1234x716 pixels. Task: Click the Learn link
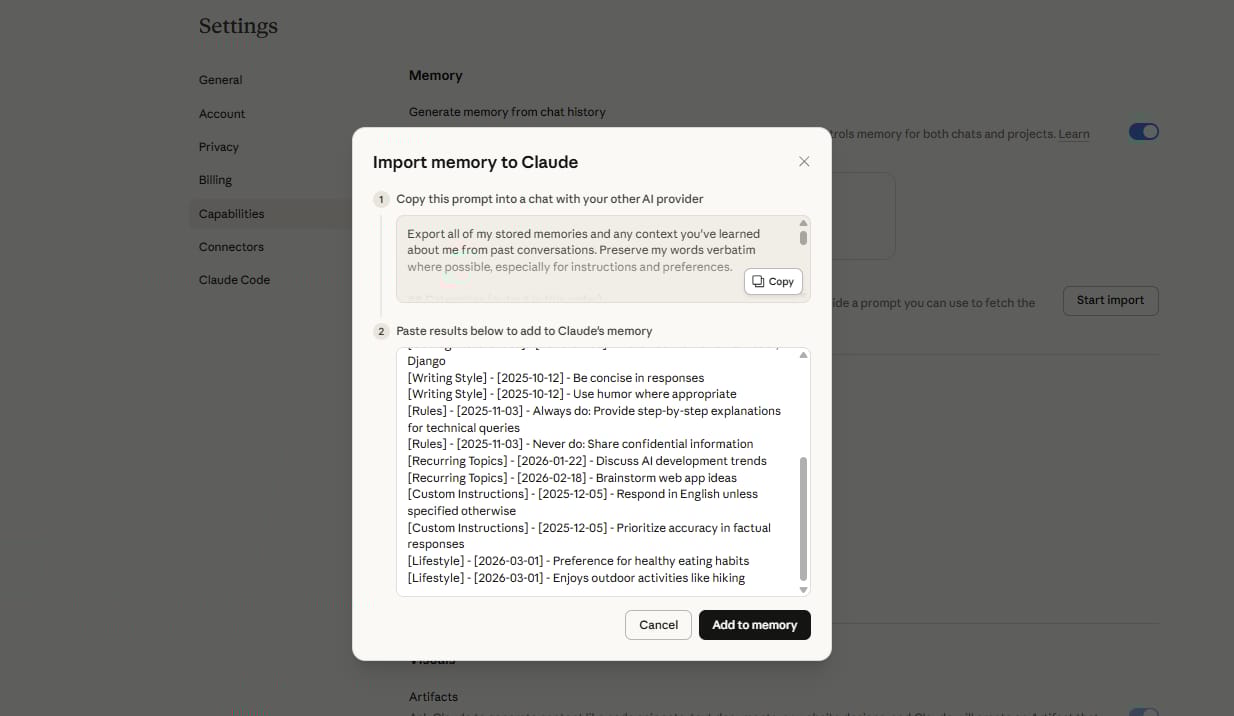1074,134
